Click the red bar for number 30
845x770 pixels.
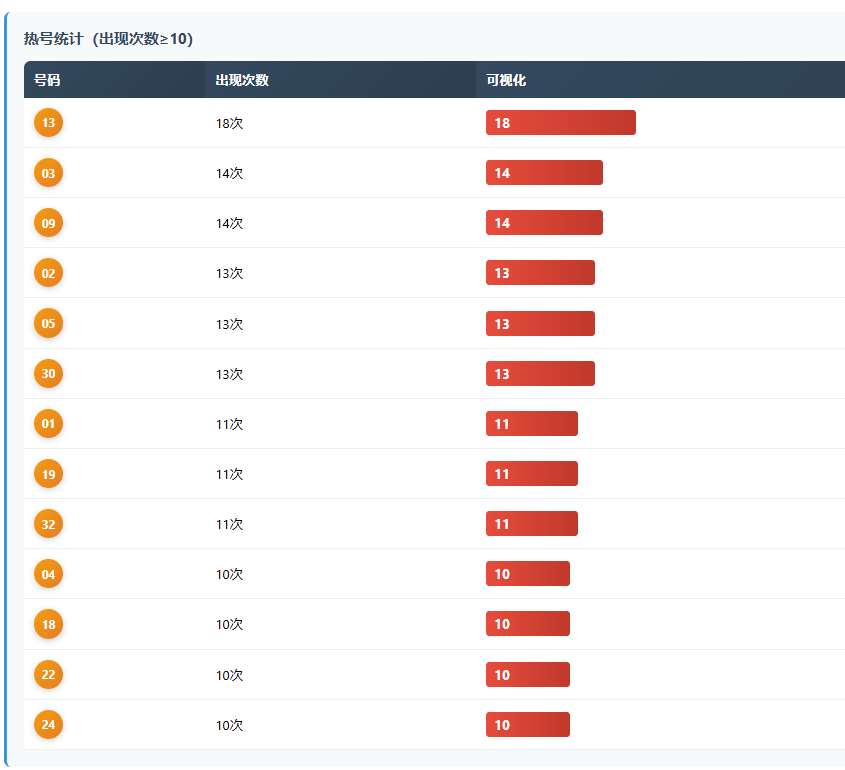pyautogui.click(x=540, y=374)
